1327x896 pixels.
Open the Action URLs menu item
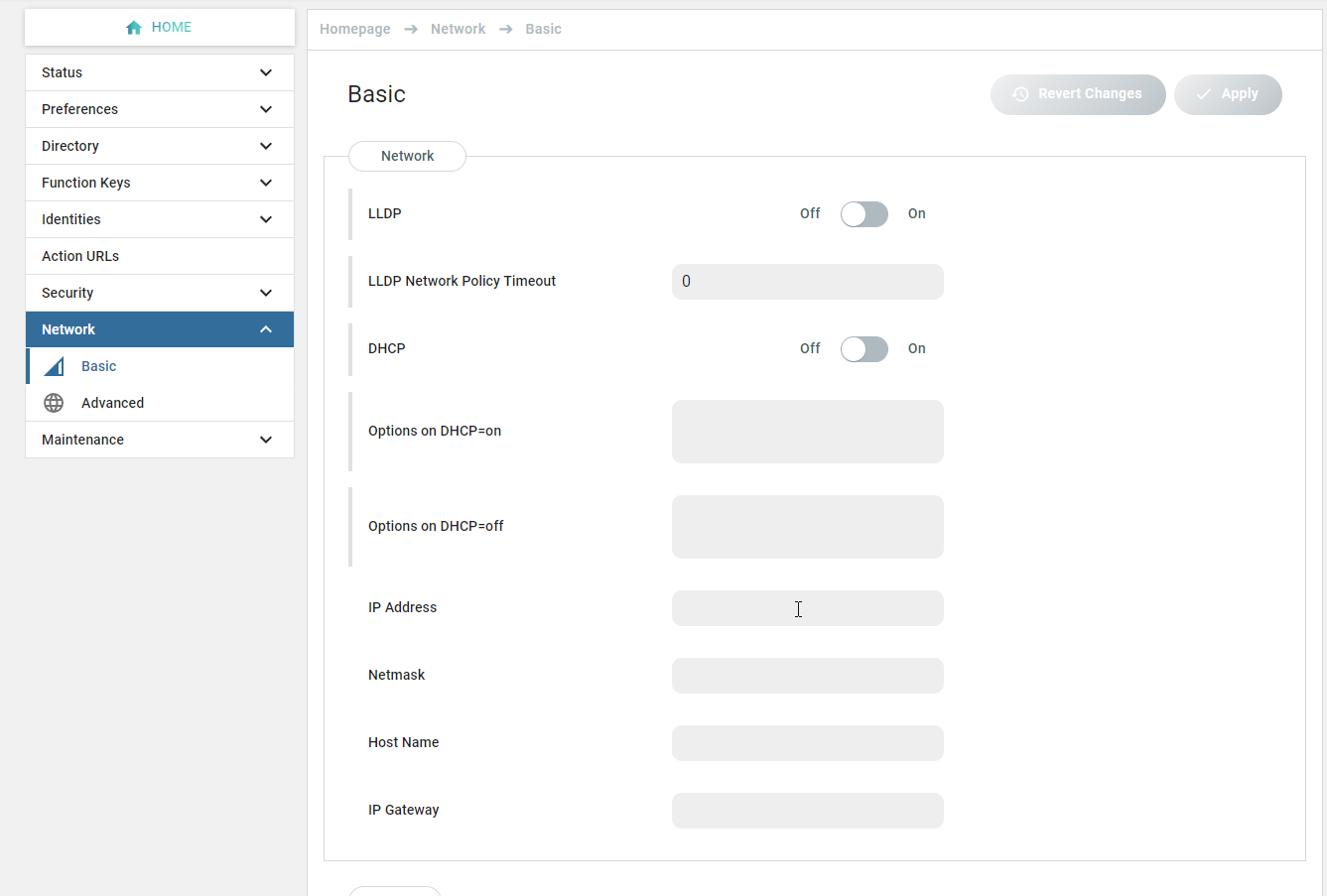160,256
